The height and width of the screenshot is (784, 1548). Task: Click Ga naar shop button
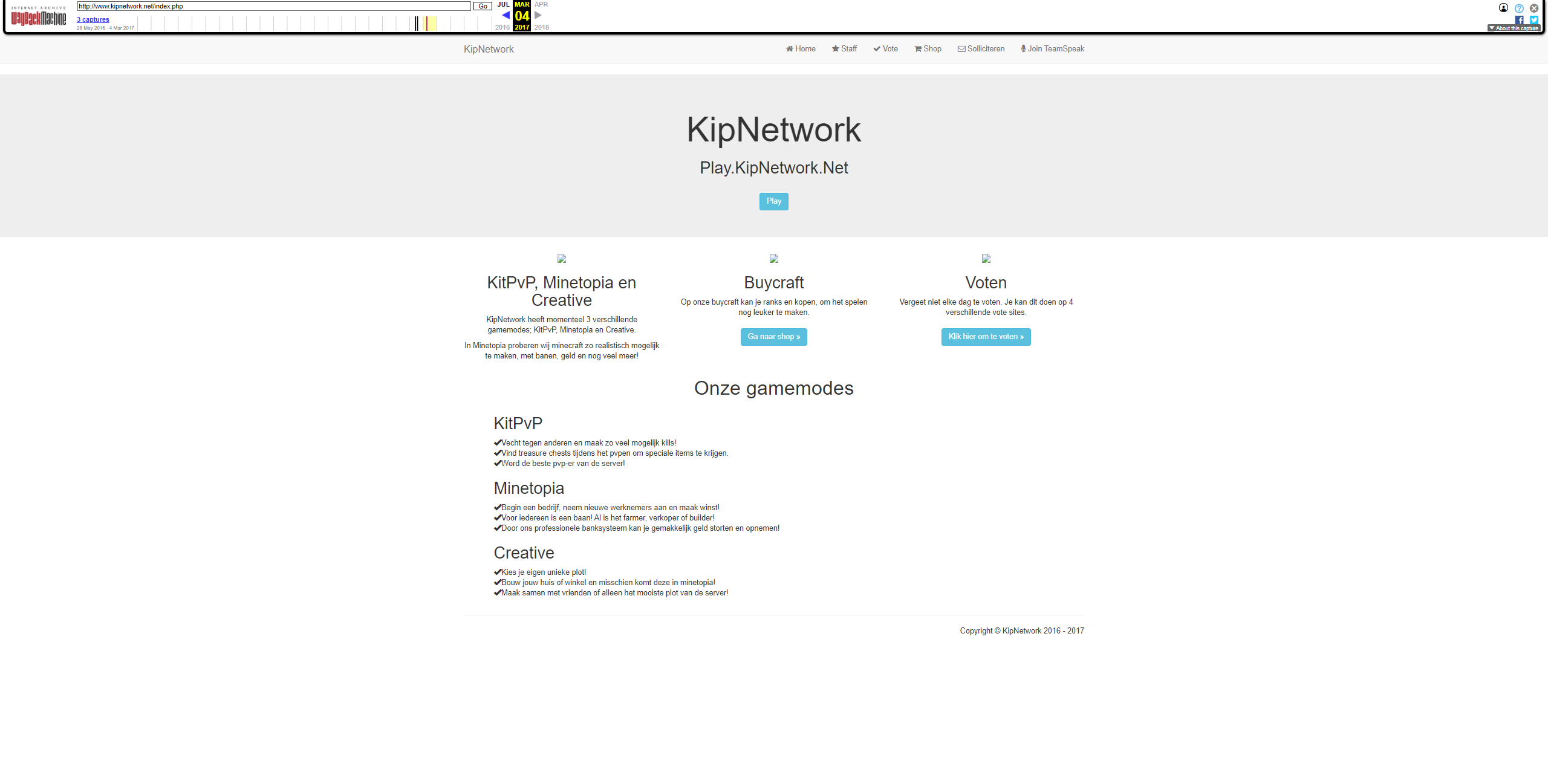tap(773, 337)
